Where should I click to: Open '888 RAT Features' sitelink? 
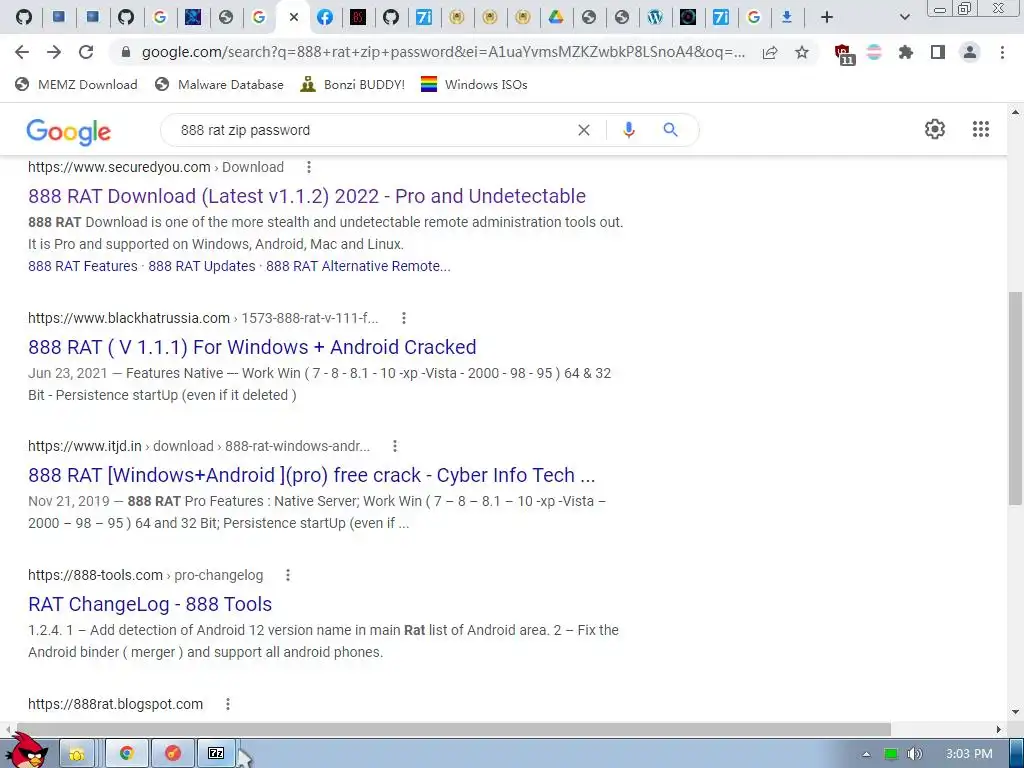coord(83,266)
